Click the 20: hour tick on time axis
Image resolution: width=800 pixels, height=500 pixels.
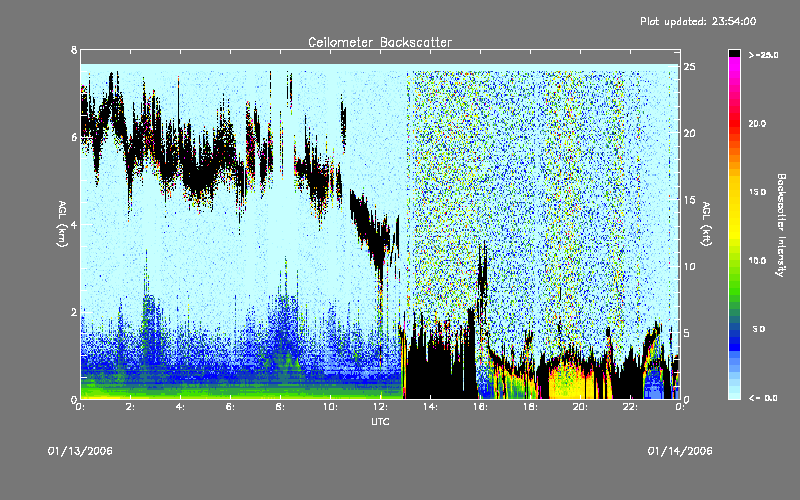click(580, 407)
